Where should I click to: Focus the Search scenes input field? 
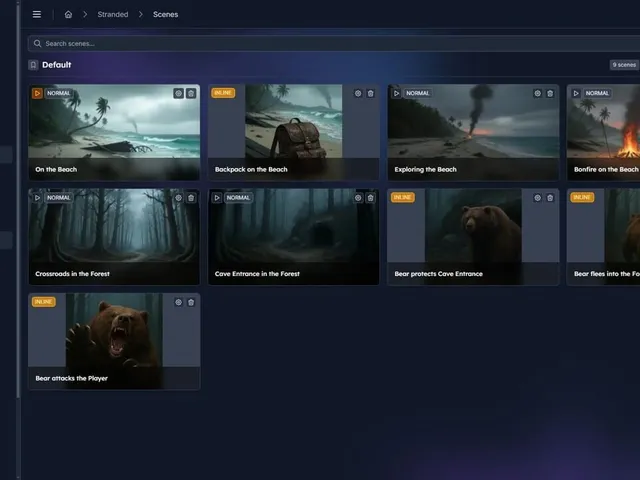[x=334, y=44]
